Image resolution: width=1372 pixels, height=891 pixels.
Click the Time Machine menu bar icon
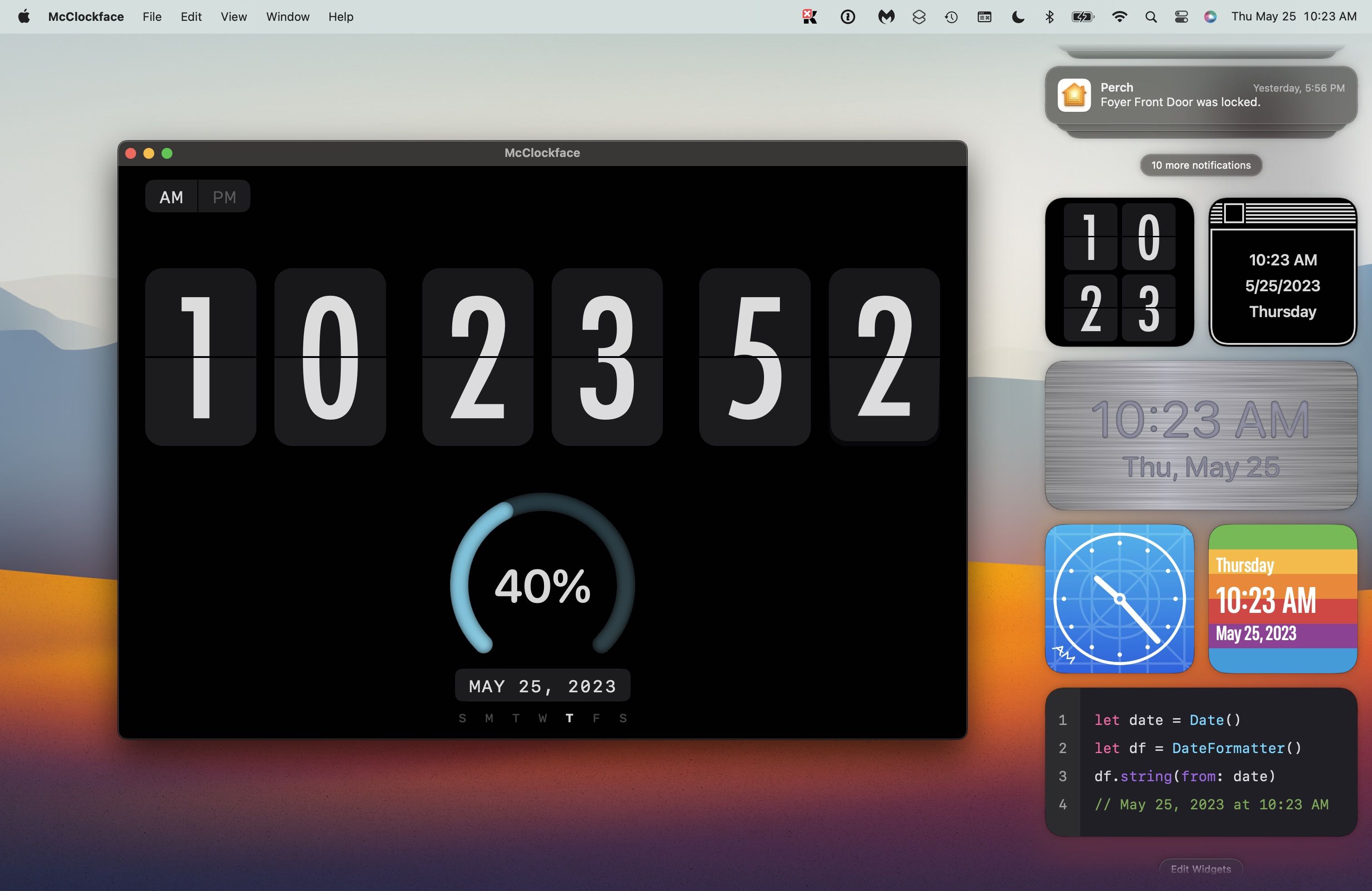pyautogui.click(x=951, y=17)
